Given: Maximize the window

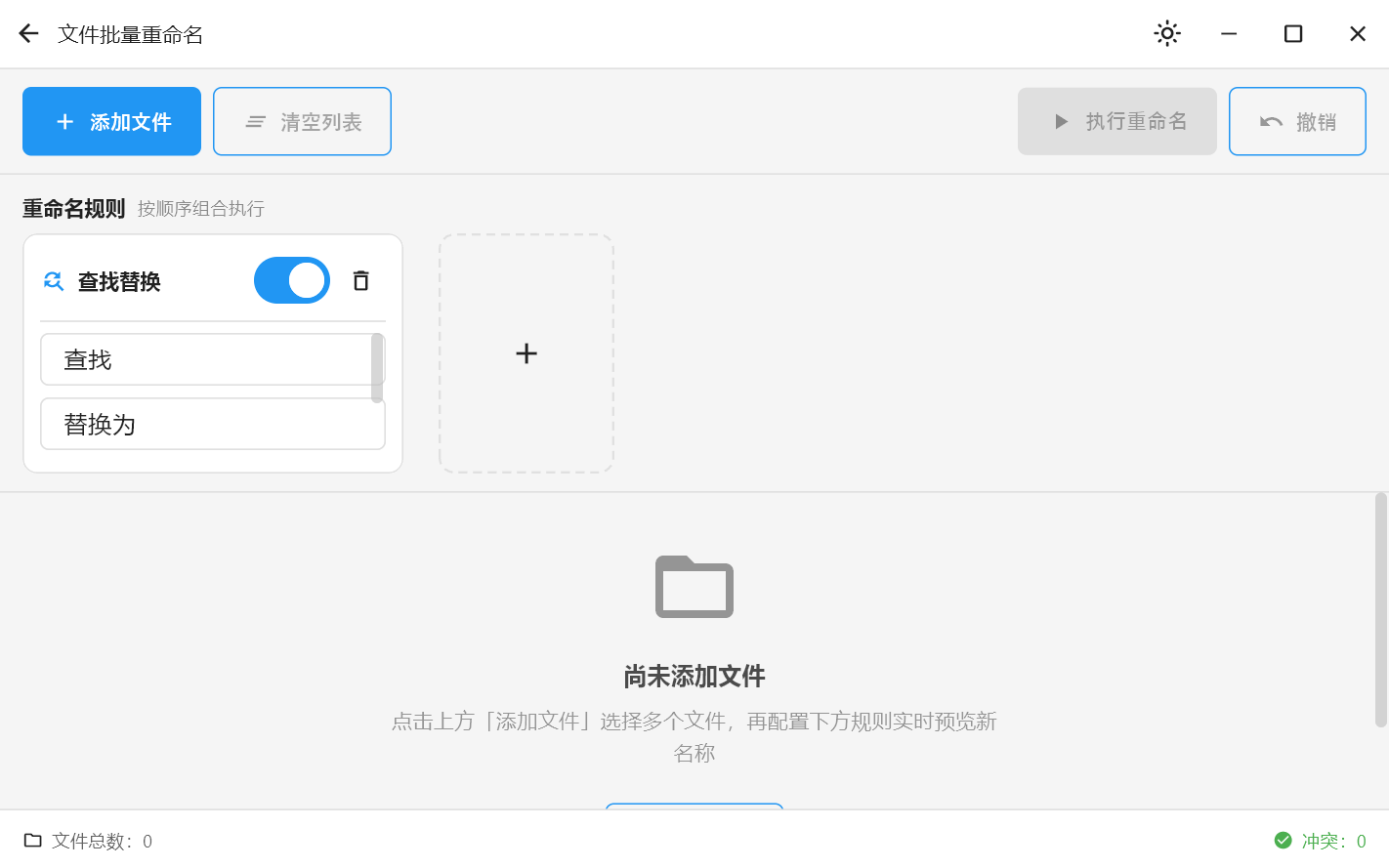Looking at the screenshot, I should (x=1293, y=33).
